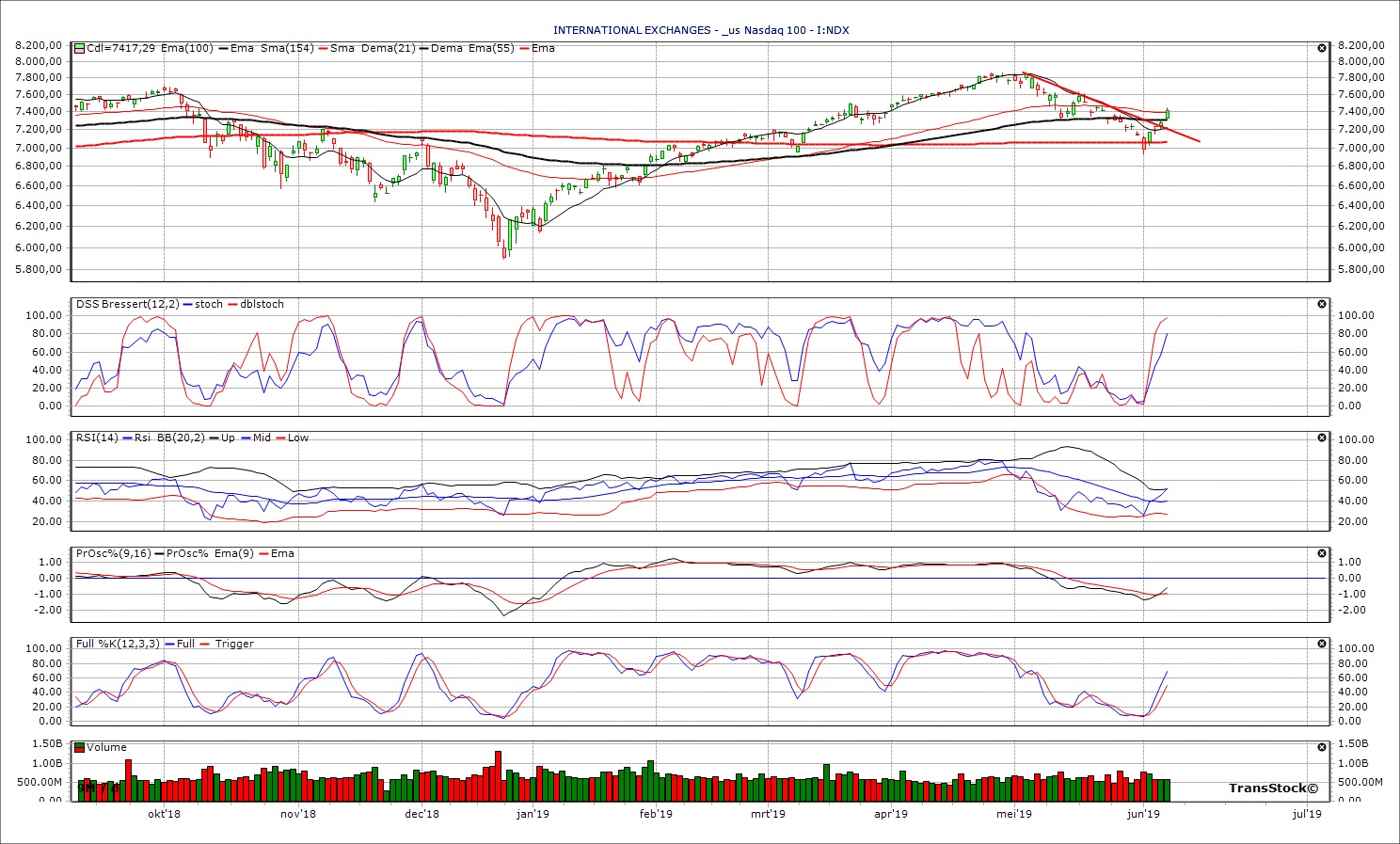Image resolution: width=1400 pixels, height=844 pixels.
Task: Select the Cdl=7417,29 legend value
Action: click(x=121, y=48)
